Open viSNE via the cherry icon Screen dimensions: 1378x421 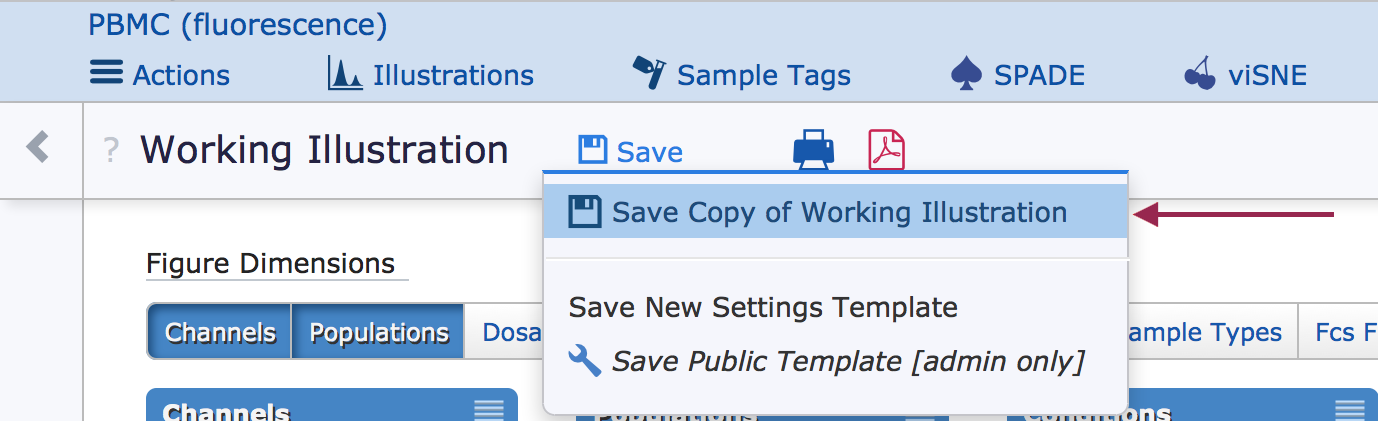1199,74
